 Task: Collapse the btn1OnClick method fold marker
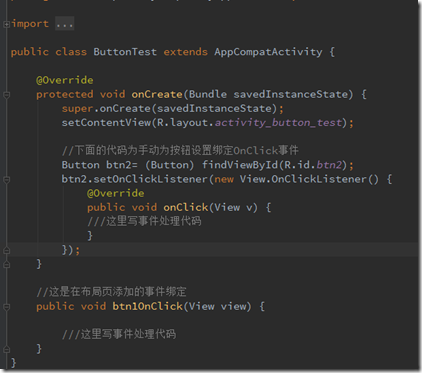coord(6,307)
